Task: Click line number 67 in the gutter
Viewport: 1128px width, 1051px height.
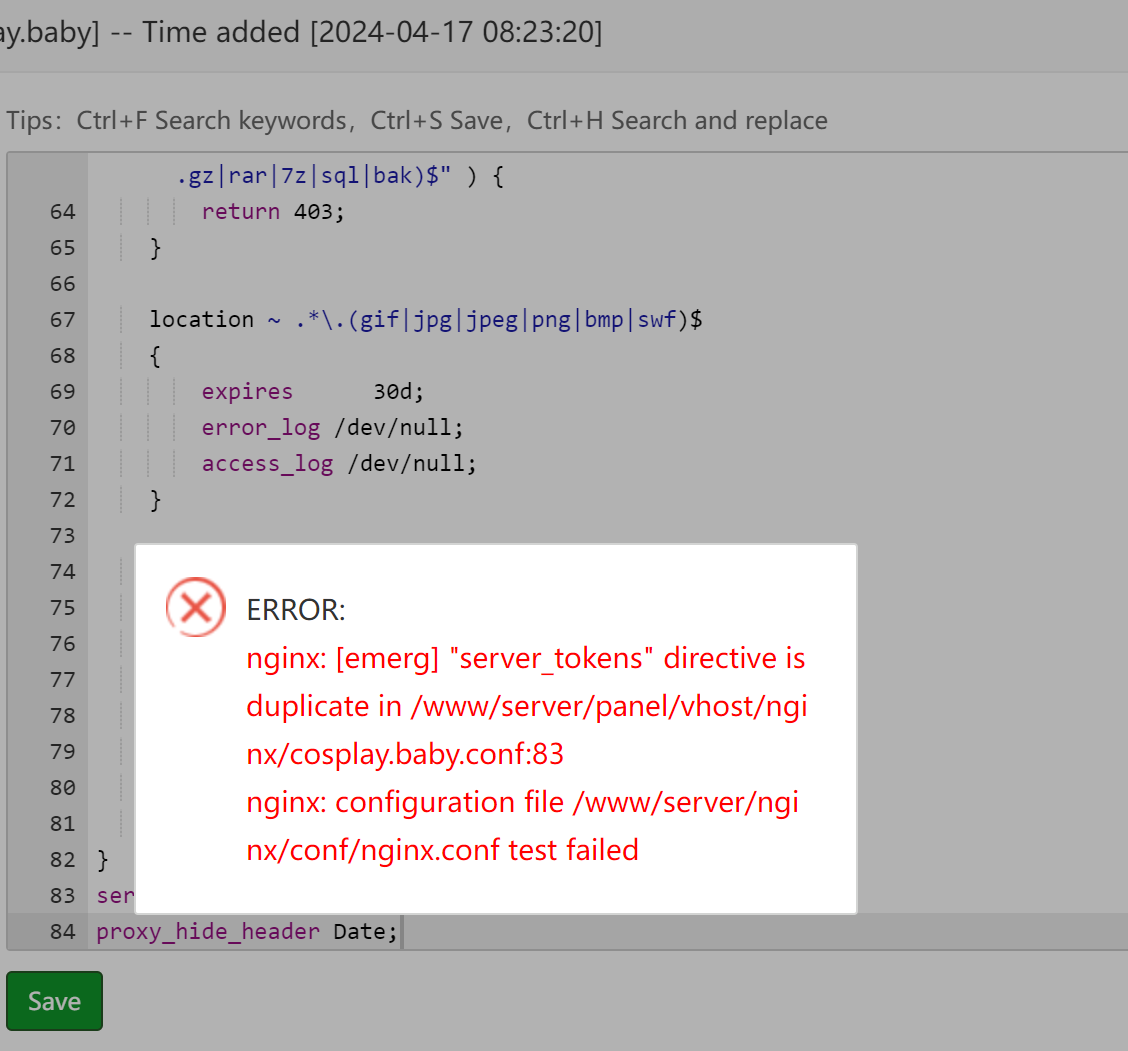Action: (62, 320)
